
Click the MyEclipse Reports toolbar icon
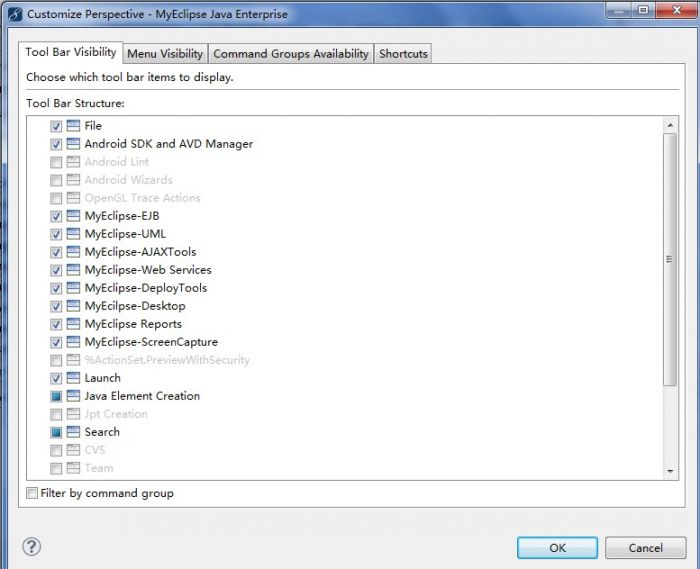click(73, 324)
